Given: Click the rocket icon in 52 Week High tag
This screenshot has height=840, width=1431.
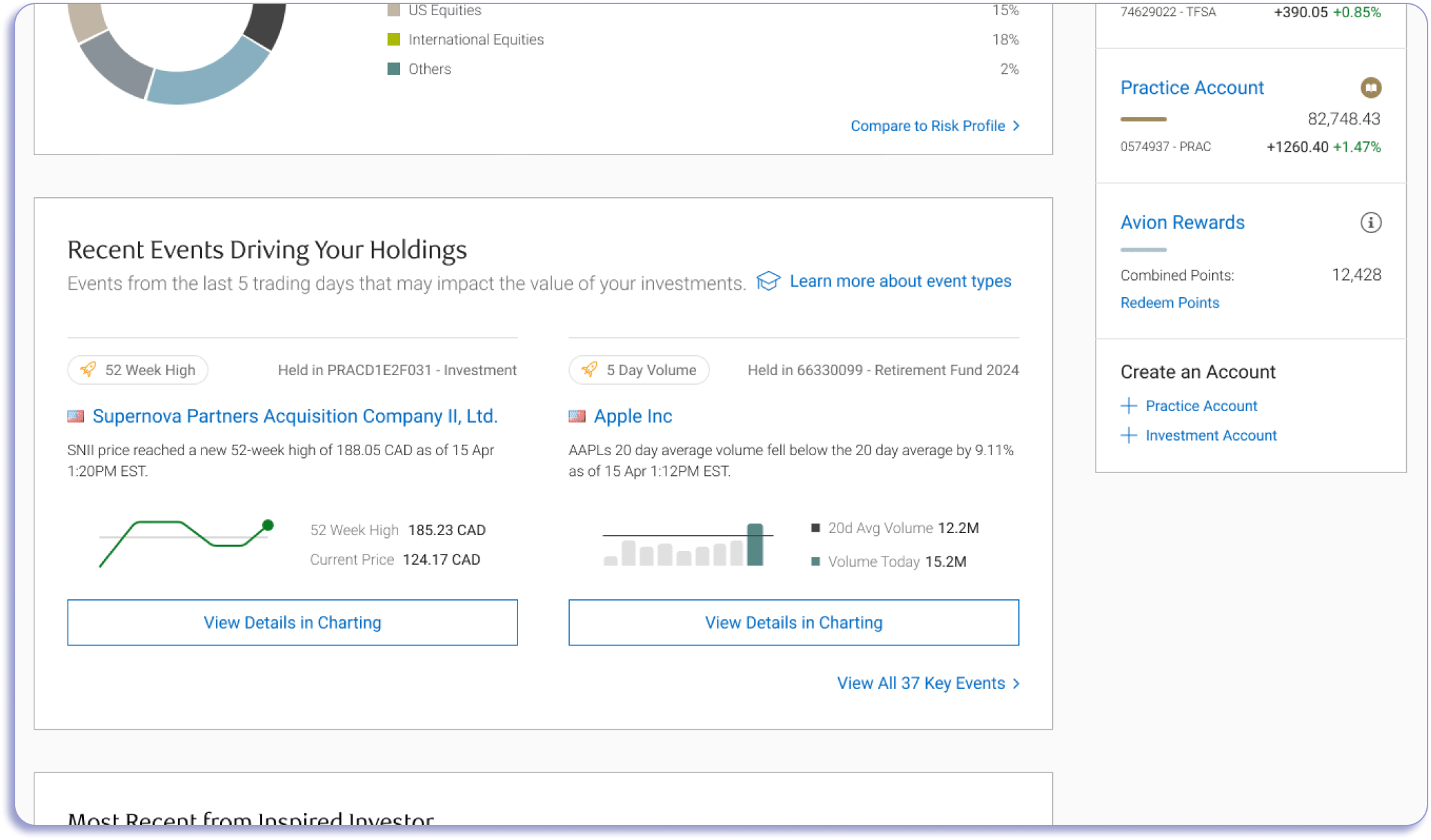Looking at the screenshot, I should (x=88, y=370).
